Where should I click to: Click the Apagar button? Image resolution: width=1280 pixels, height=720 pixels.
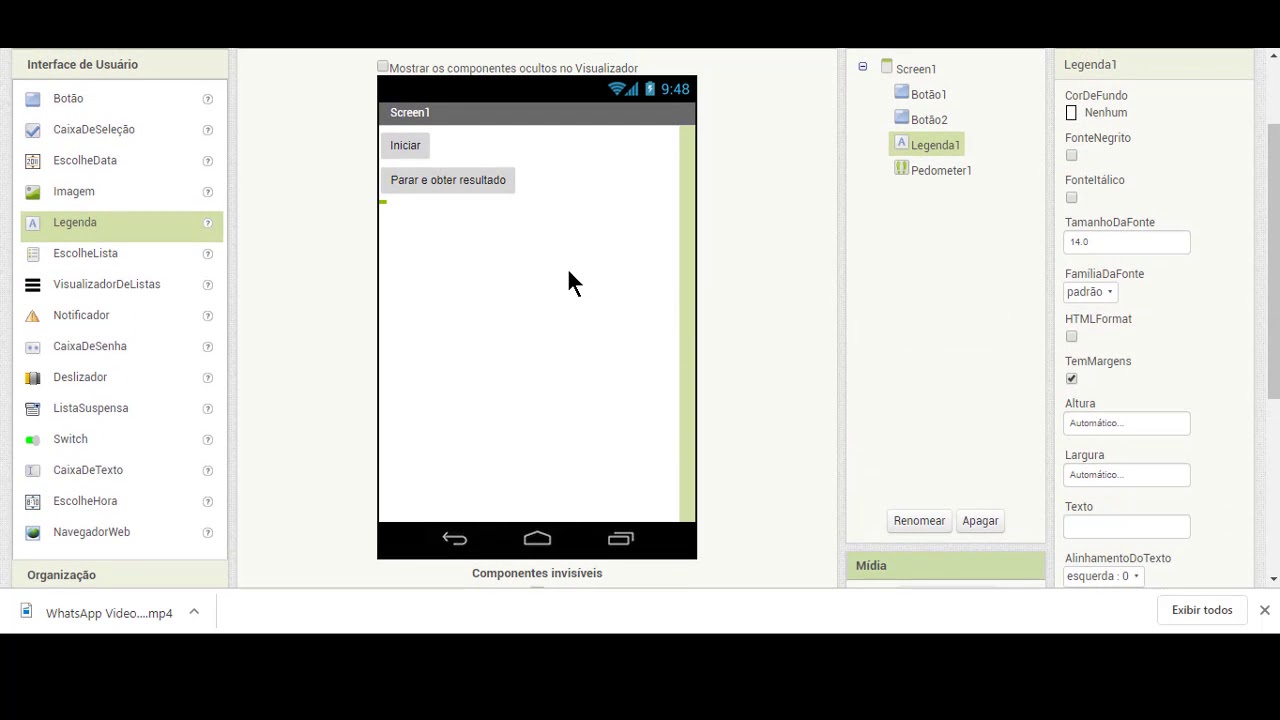pyautogui.click(x=980, y=521)
